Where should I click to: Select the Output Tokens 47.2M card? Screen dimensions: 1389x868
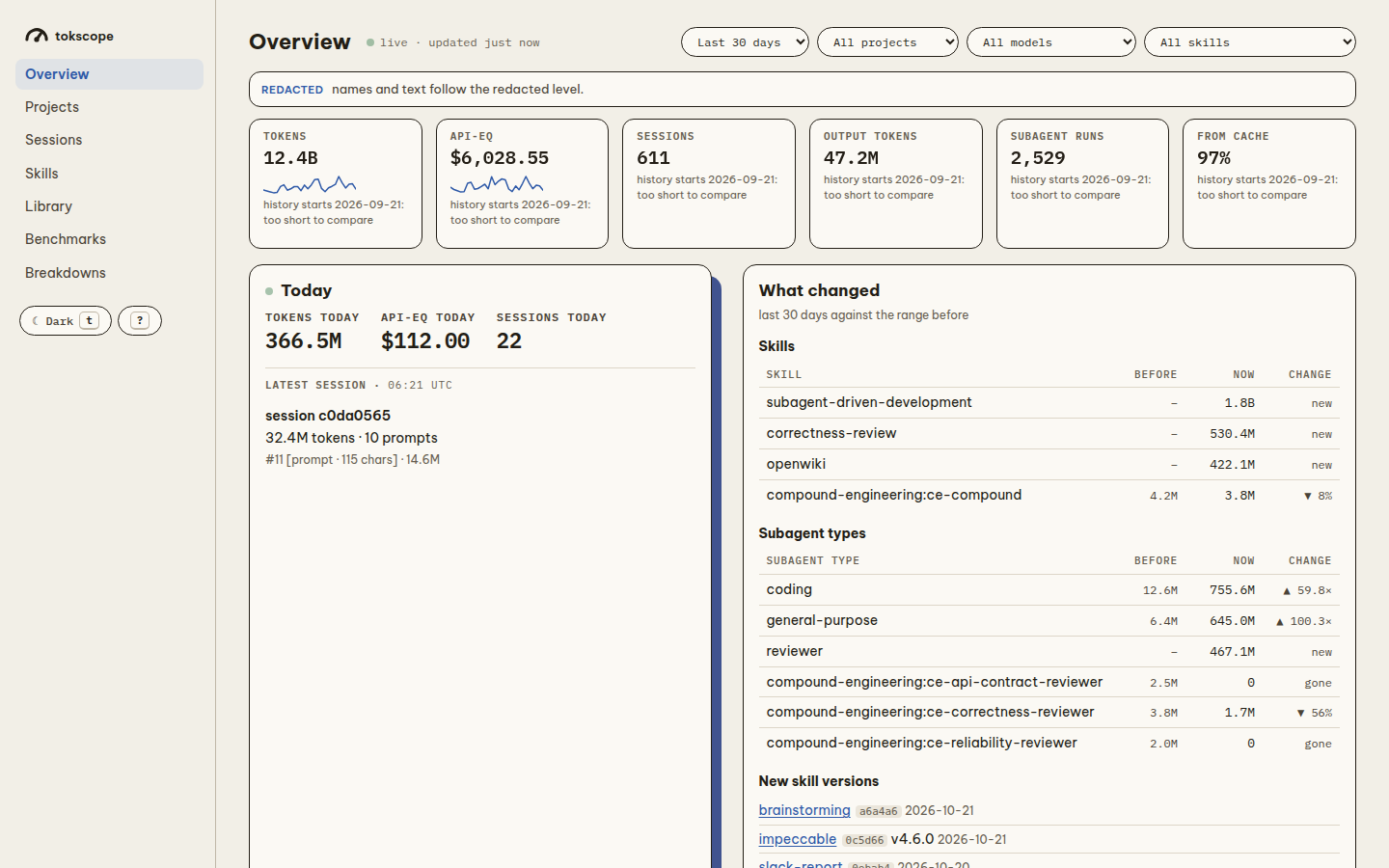896,183
